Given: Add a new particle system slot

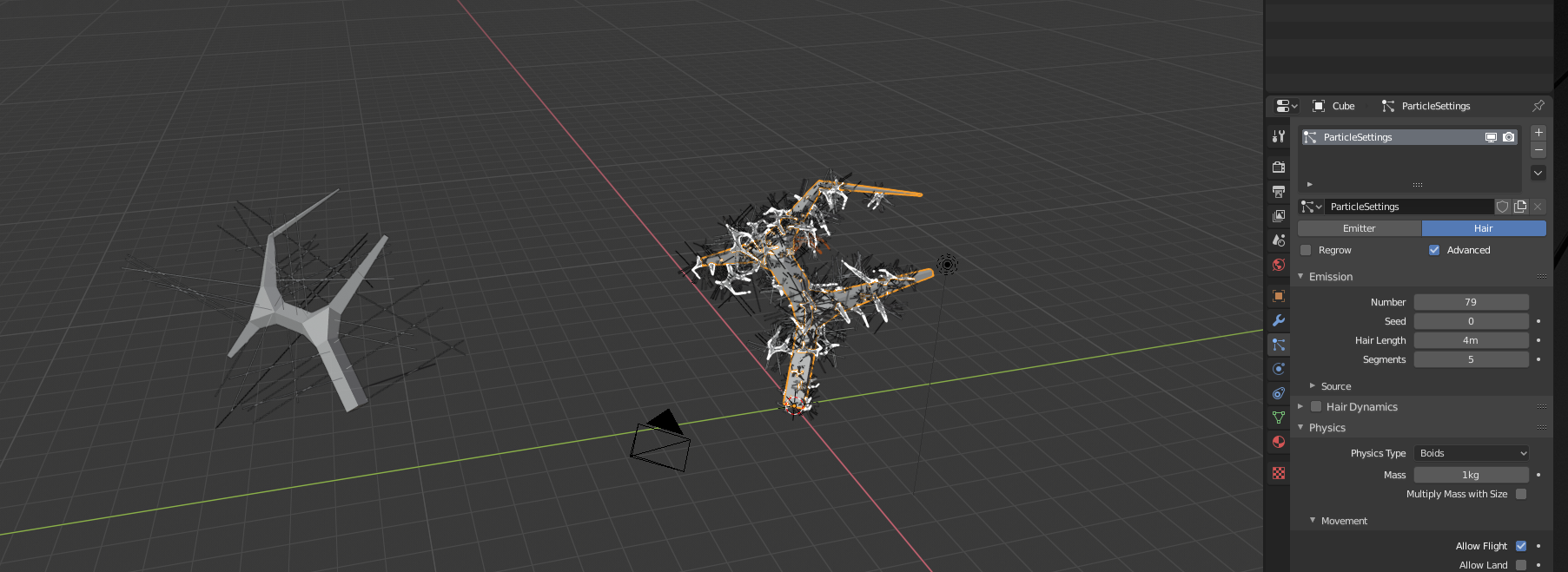Looking at the screenshot, I should (x=1538, y=133).
